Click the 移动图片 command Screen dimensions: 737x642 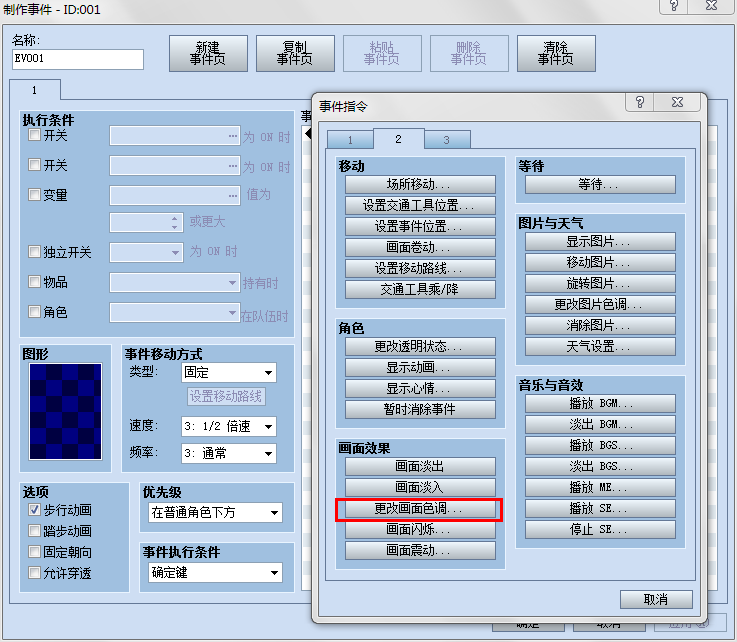(600, 263)
